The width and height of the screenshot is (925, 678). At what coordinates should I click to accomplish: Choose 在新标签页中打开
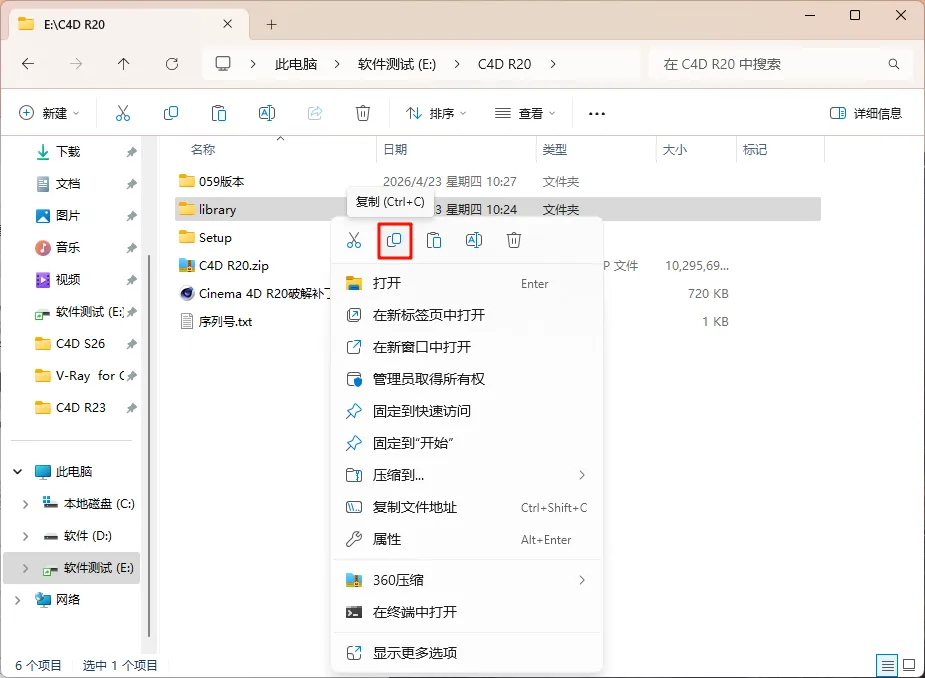pyautogui.click(x=467, y=315)
